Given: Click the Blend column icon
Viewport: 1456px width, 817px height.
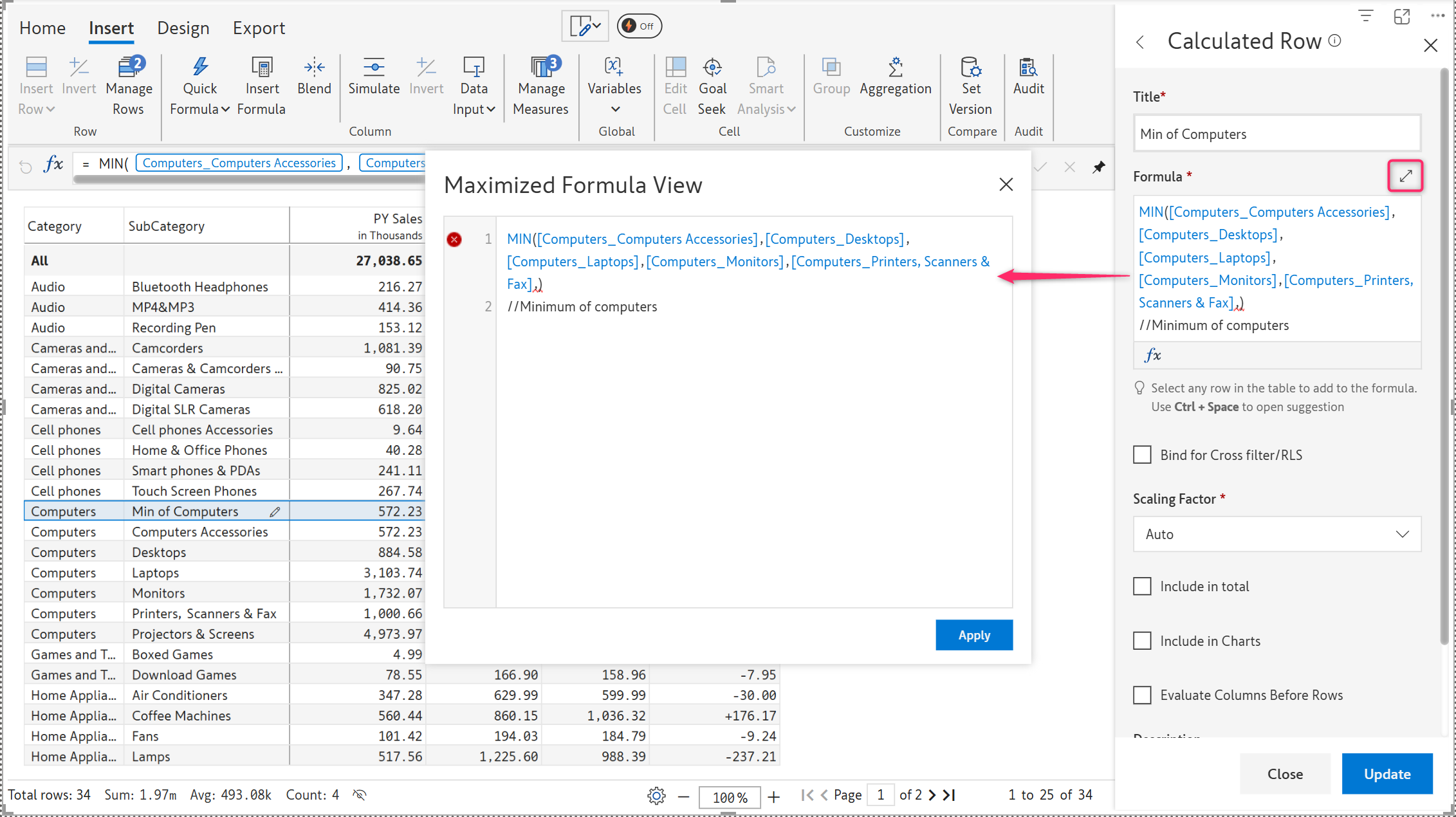Looking at the screenshot, I should 314,68.
